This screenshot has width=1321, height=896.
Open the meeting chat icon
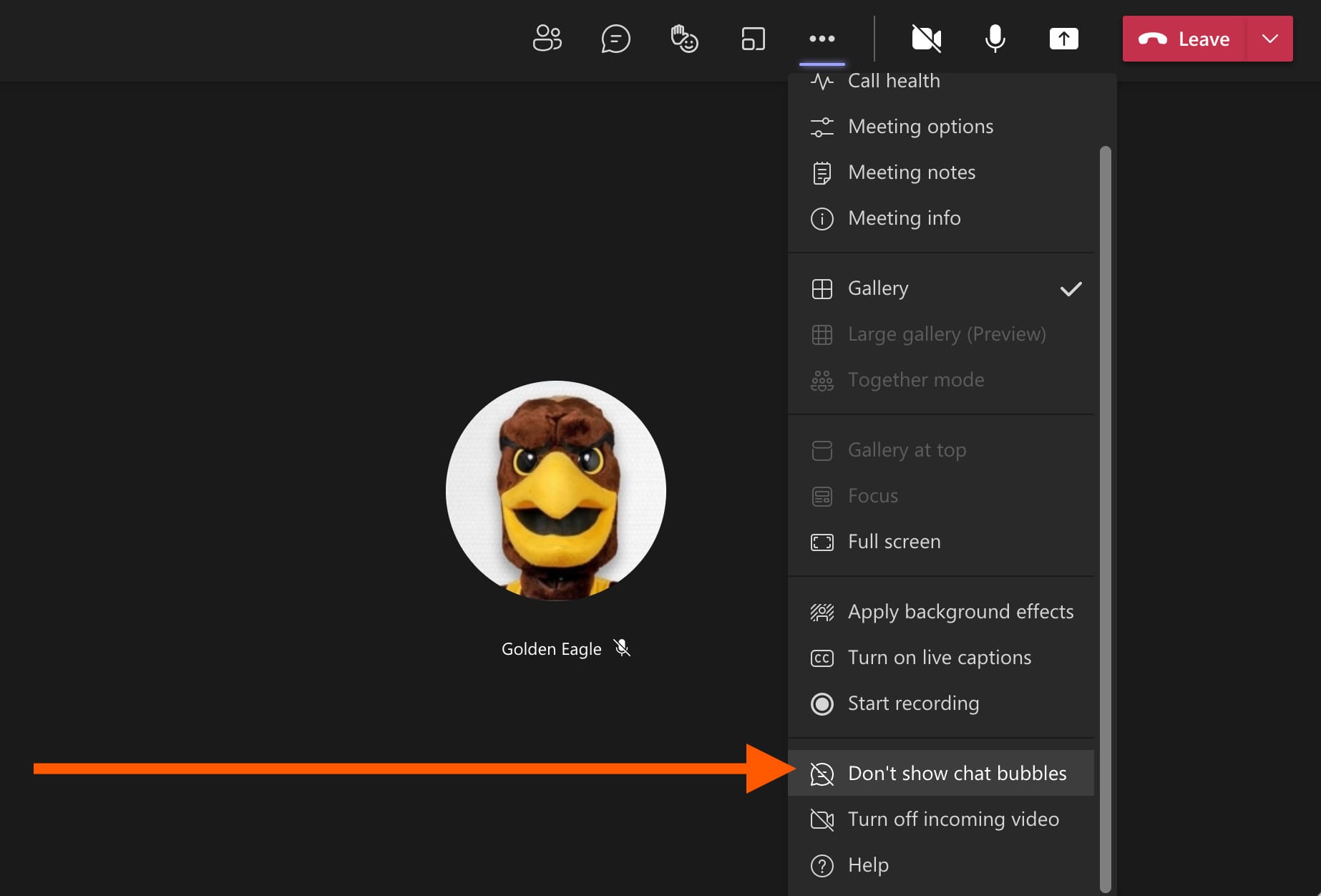pos(615,39)
